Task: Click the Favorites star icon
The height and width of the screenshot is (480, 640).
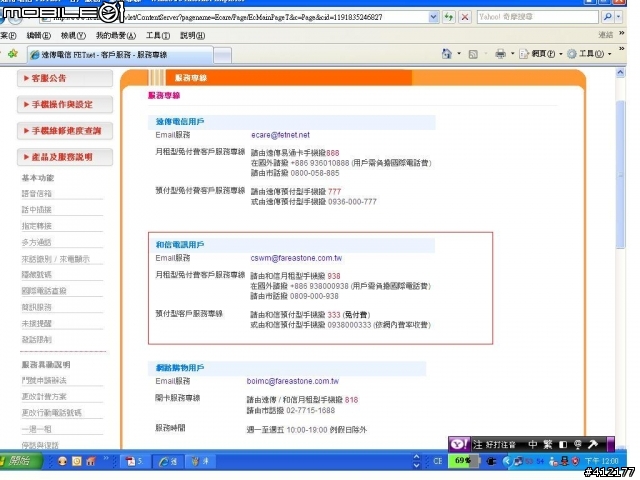Action: click(13, 53)
